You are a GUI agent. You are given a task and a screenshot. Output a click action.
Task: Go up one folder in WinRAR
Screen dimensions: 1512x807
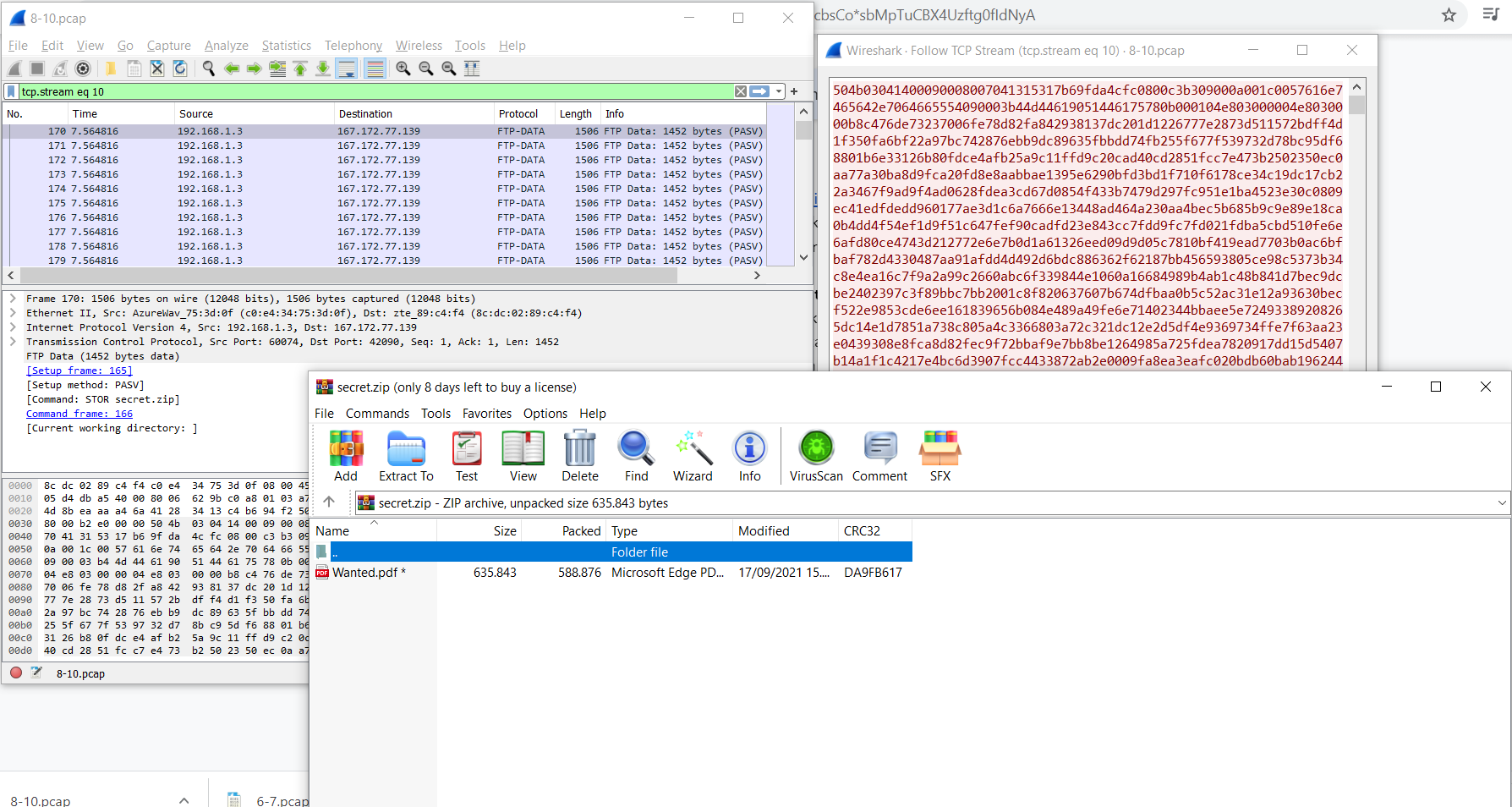[329, 502]
